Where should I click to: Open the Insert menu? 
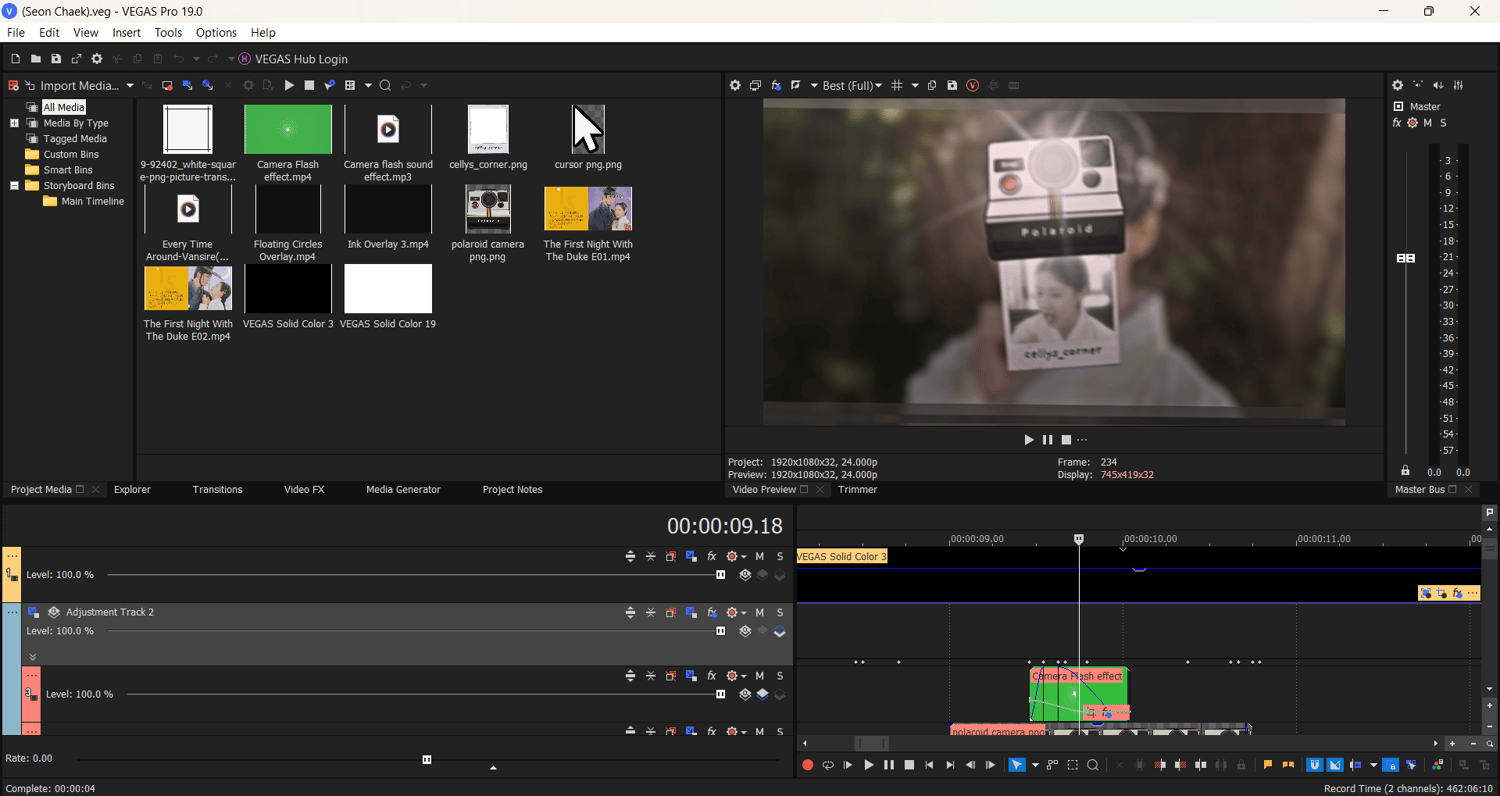click(126, 33)
